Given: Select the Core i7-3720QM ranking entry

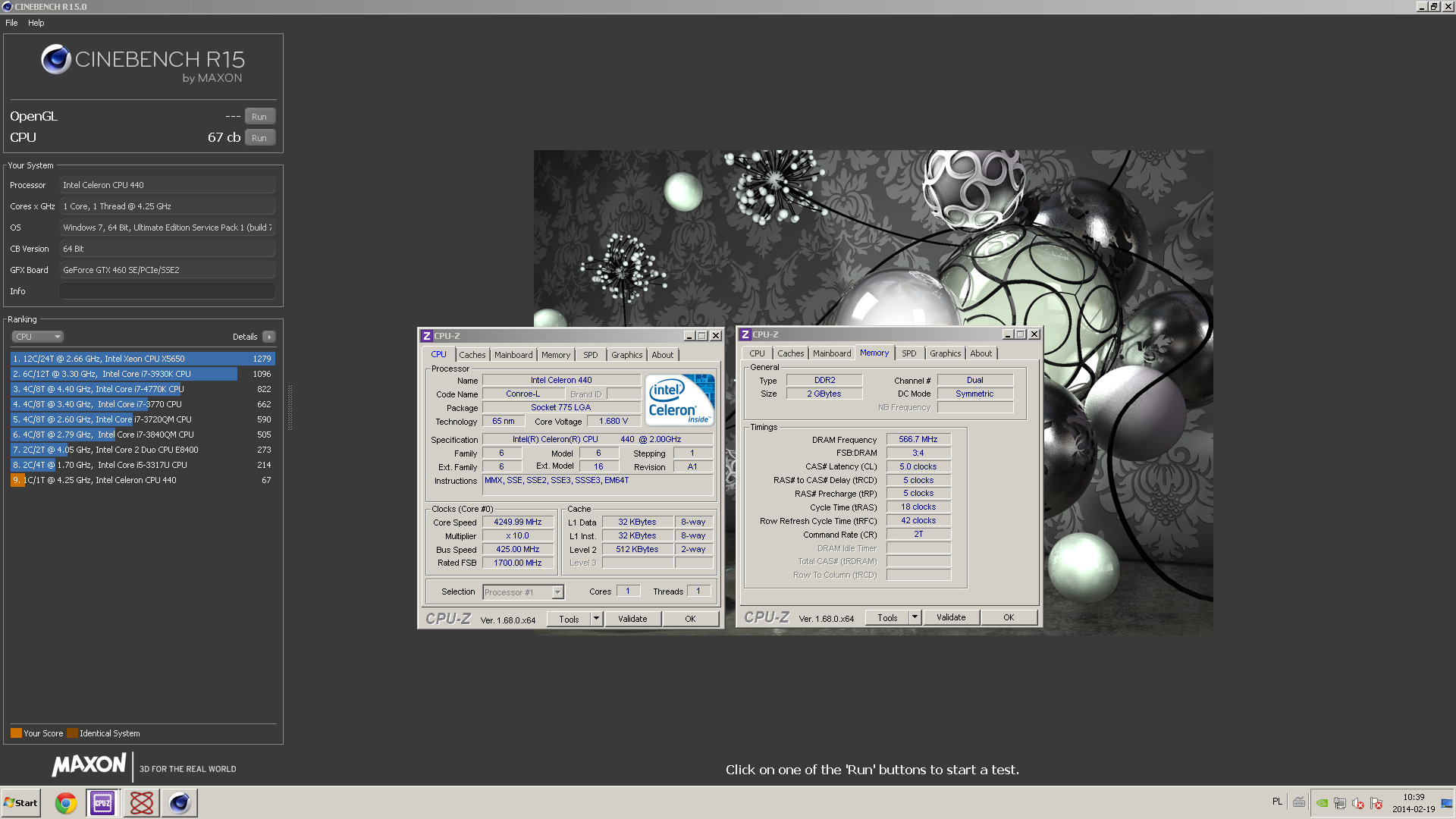Looking at the screenshot, I should click(143, 419).
